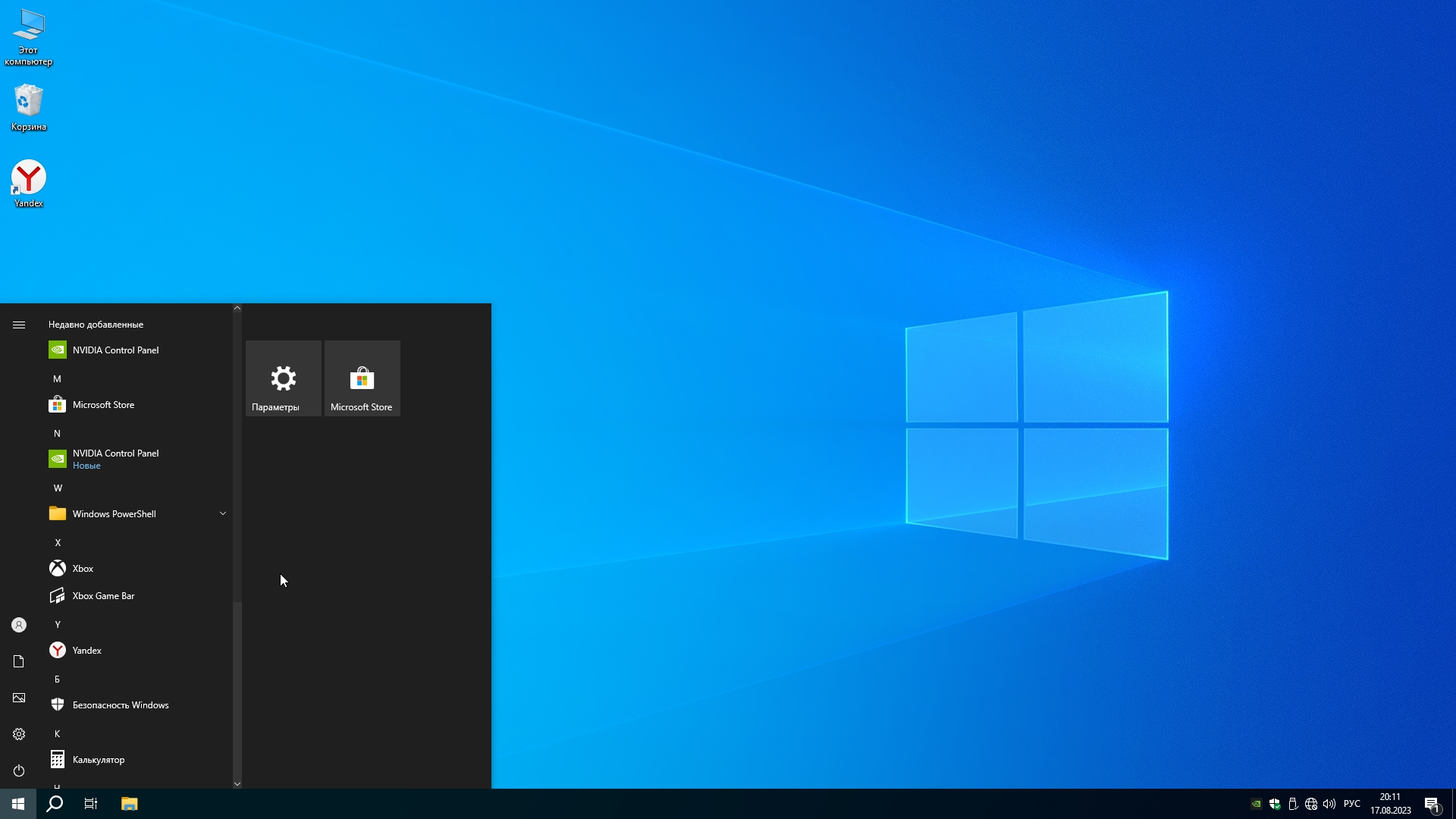Open Калькулятор from the app list
1456x819 pixels.
tap(99, 760)
